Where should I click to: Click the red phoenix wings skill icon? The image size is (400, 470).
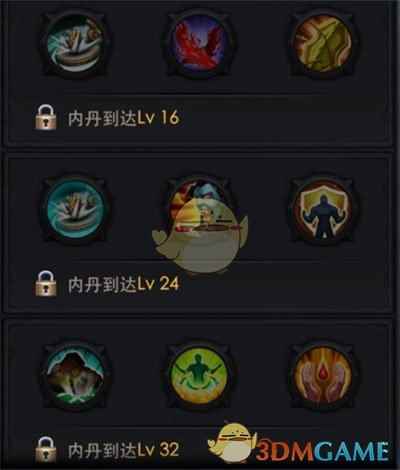click(200, 44)
